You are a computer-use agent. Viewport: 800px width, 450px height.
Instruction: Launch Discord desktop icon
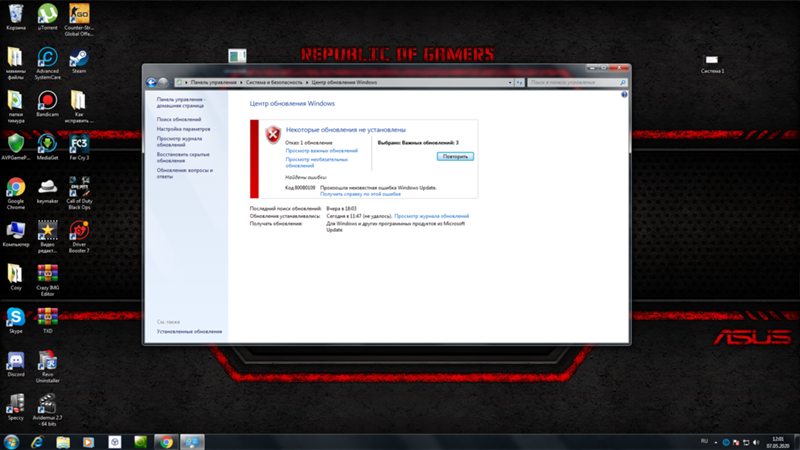click(x=16, y=364)
